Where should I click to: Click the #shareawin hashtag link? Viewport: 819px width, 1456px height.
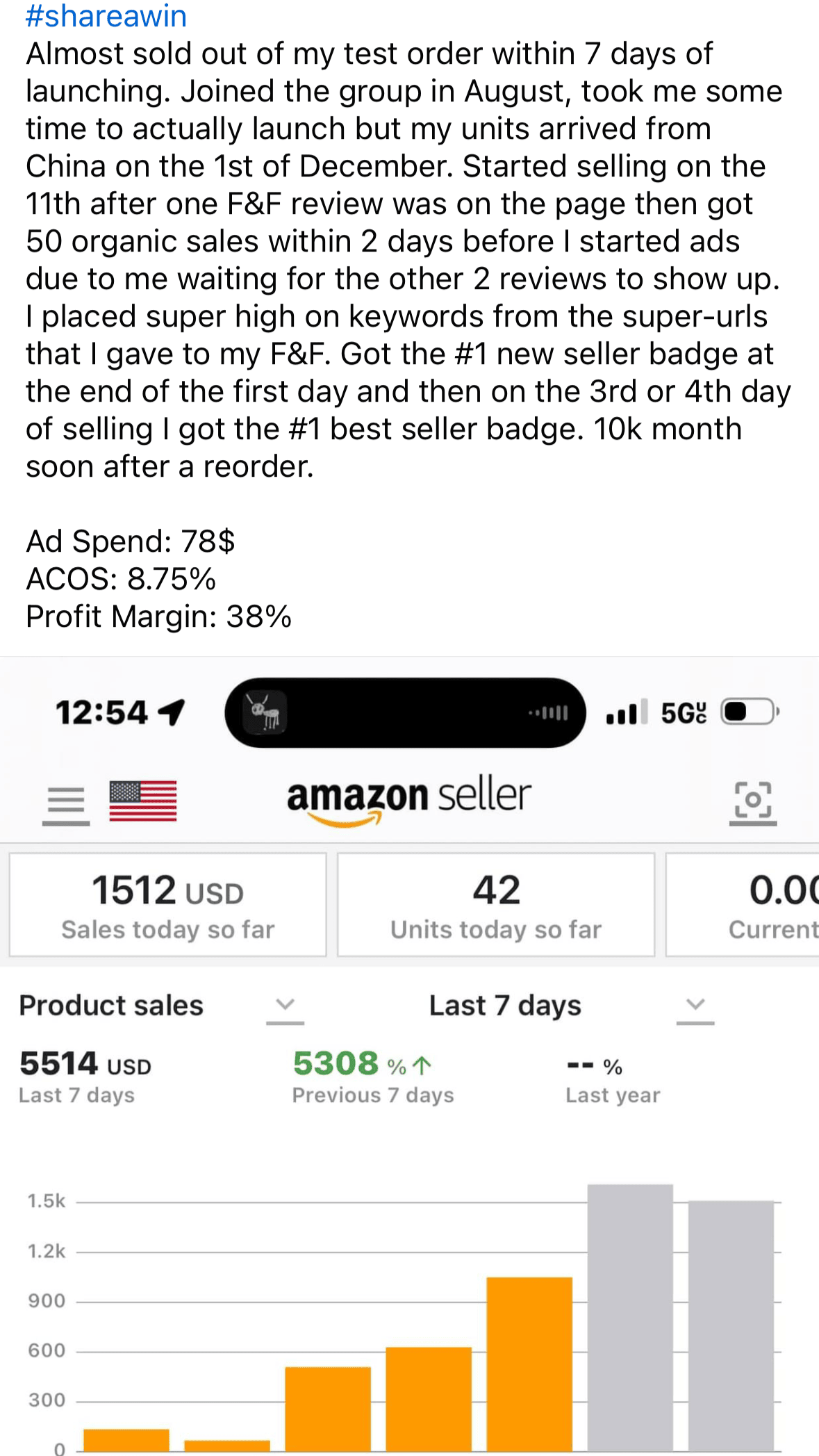pos(106,16)
